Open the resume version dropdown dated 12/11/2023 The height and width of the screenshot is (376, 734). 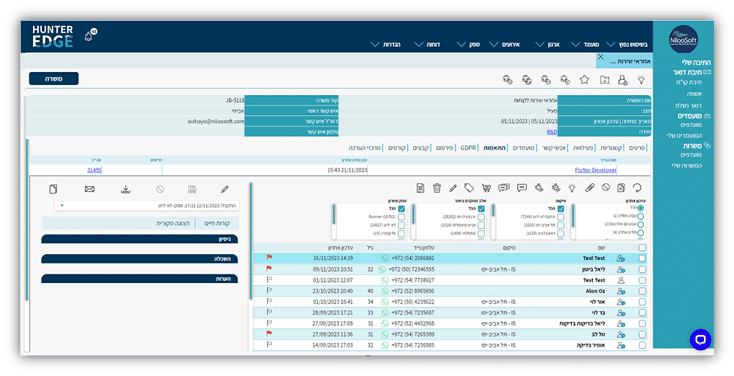[x=147, y=206]
